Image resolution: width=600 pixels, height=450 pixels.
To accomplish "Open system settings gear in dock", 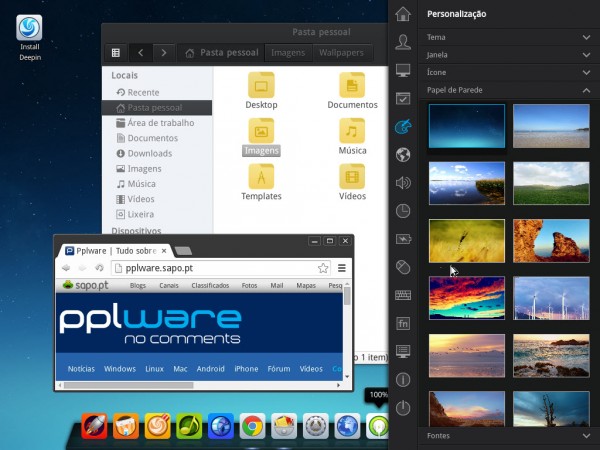I will (316, 426).
